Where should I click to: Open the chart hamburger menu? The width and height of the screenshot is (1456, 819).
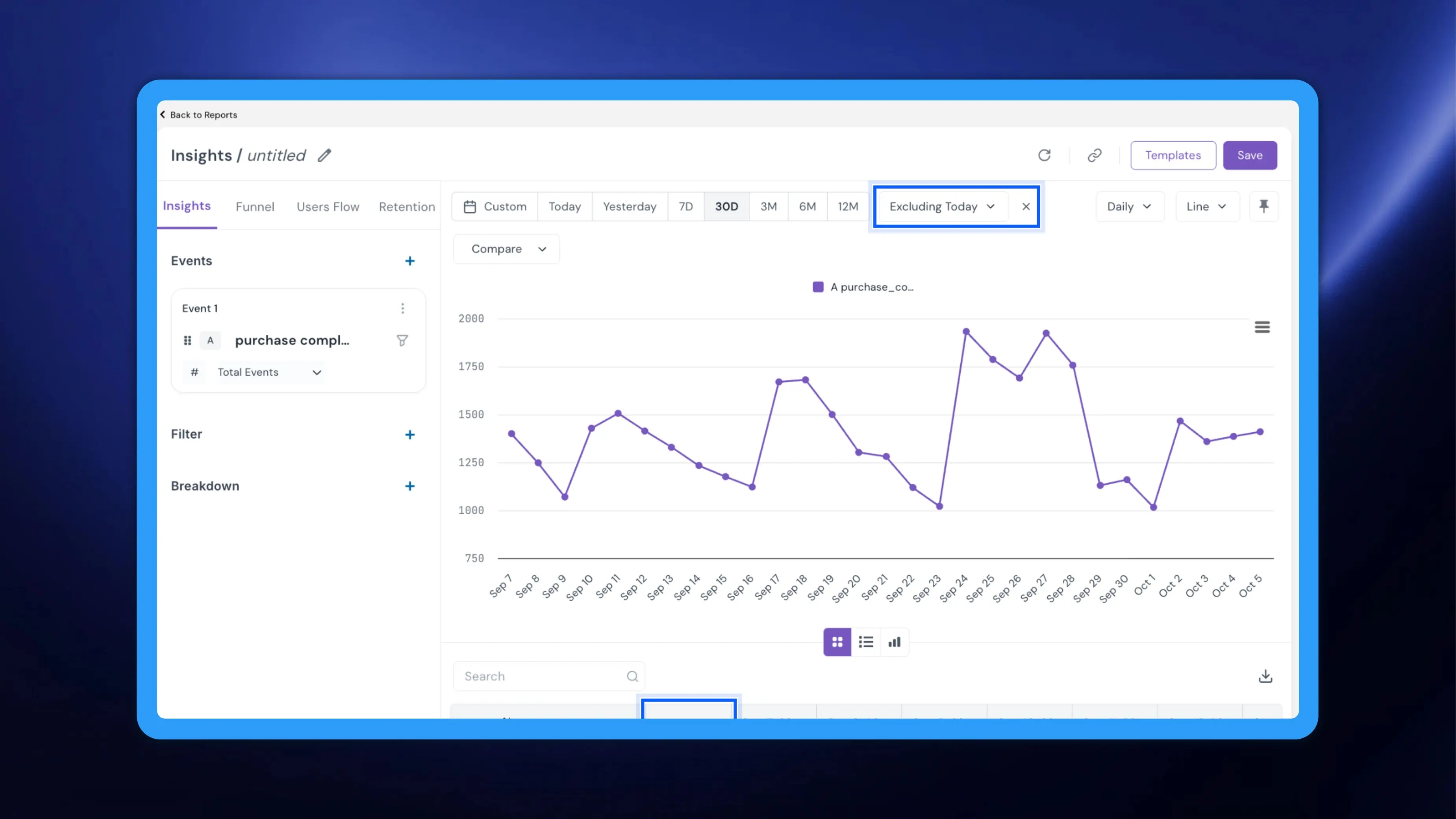(1261, 327)
